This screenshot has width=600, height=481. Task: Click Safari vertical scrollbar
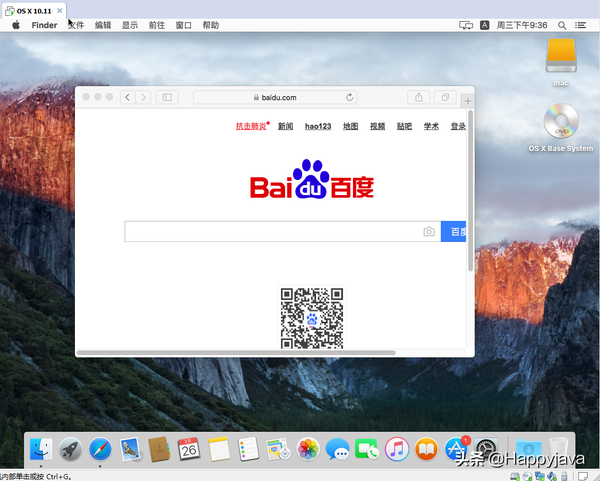471,191
